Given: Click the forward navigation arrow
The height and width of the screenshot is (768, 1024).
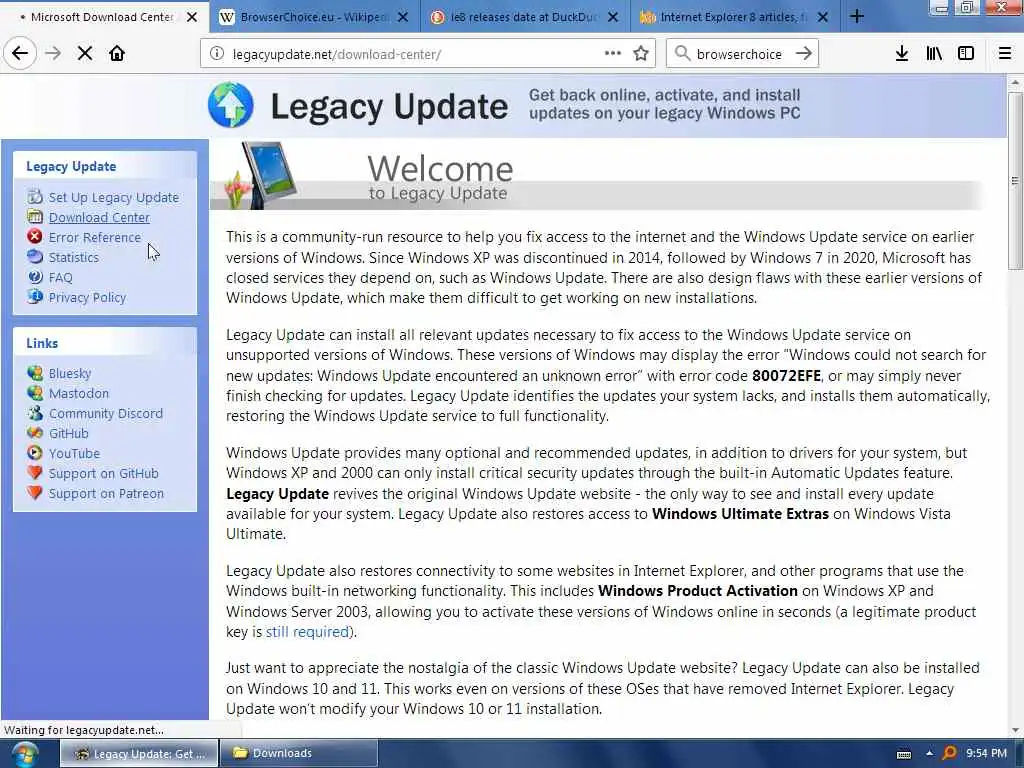Looking at the screenshot, I should (54, 54).
